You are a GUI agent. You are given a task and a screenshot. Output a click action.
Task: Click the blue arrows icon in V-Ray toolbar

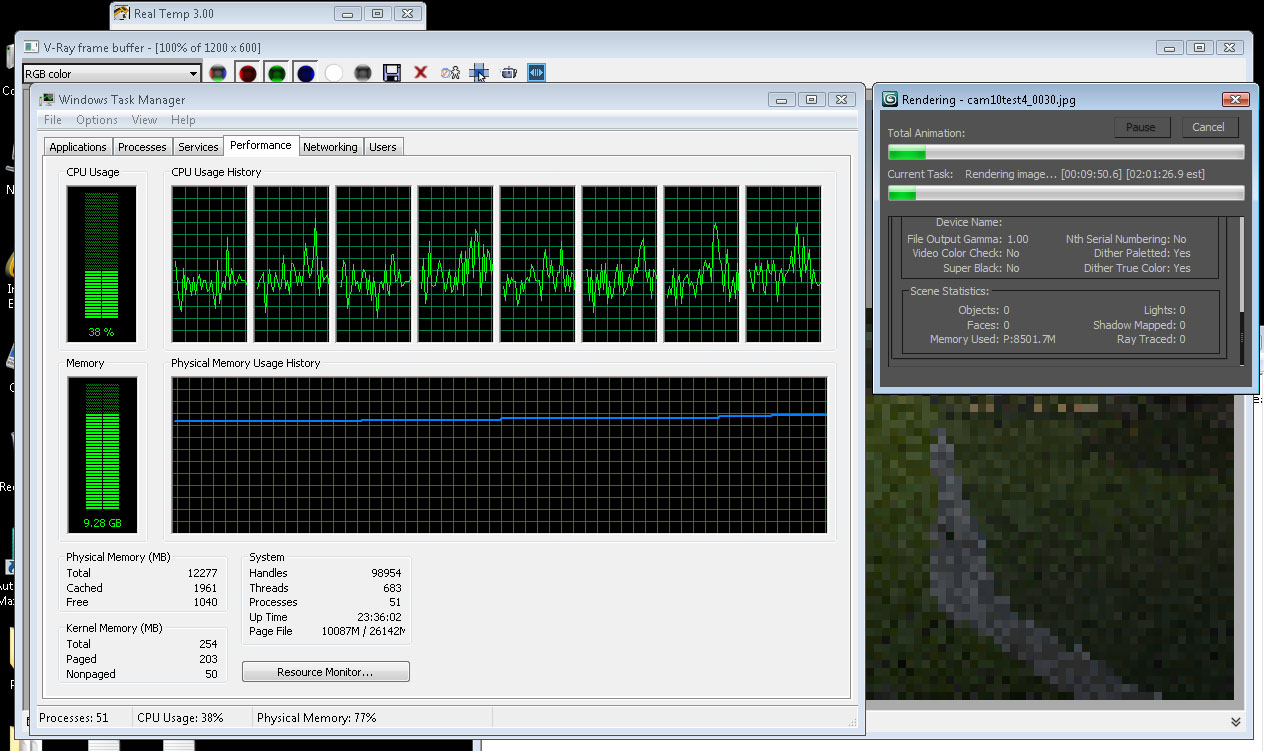[x=537, y=73]
